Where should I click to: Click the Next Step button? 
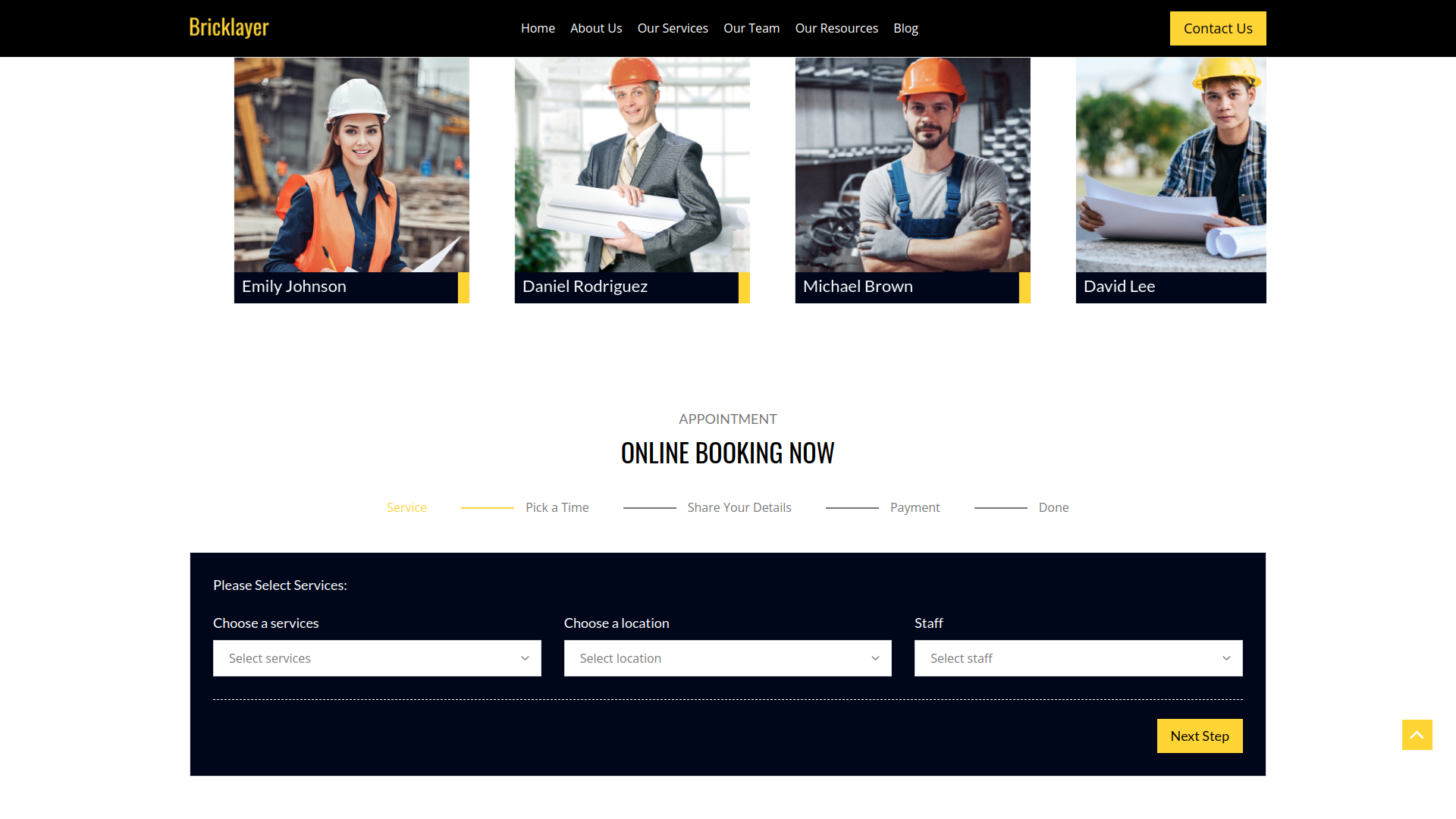[1199, 736]
